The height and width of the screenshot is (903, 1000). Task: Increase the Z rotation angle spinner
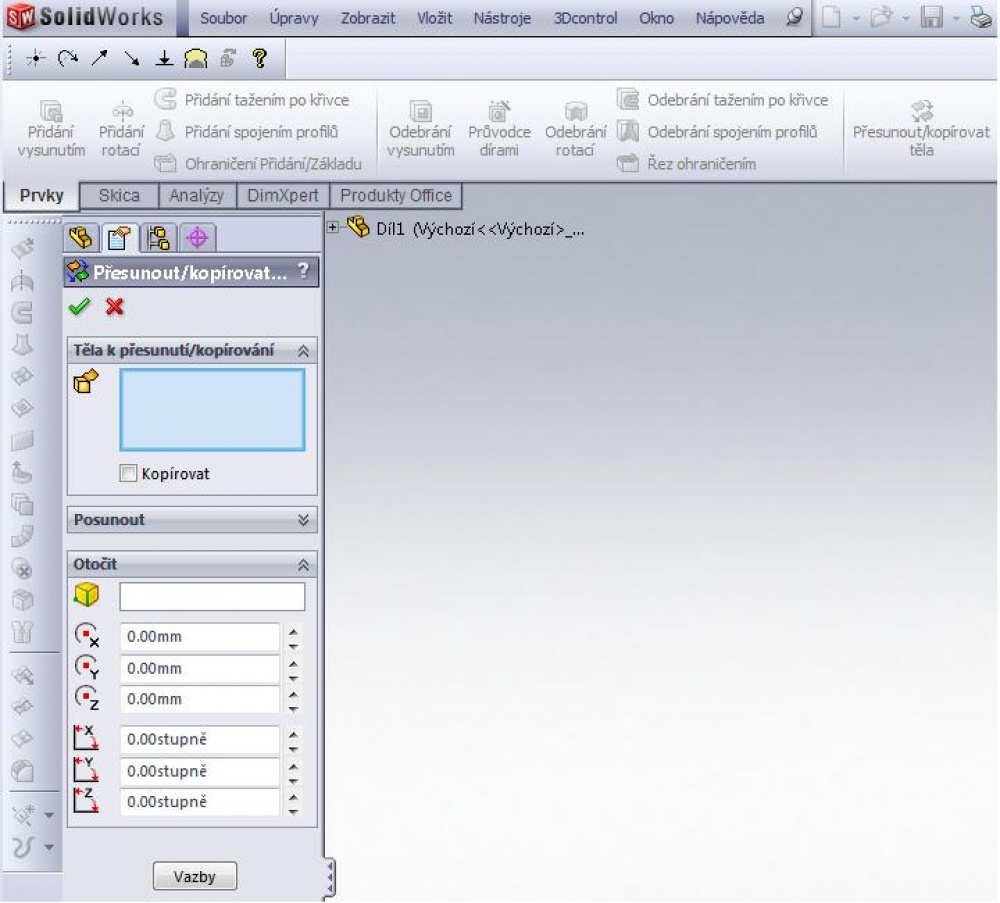click(293, 797)
